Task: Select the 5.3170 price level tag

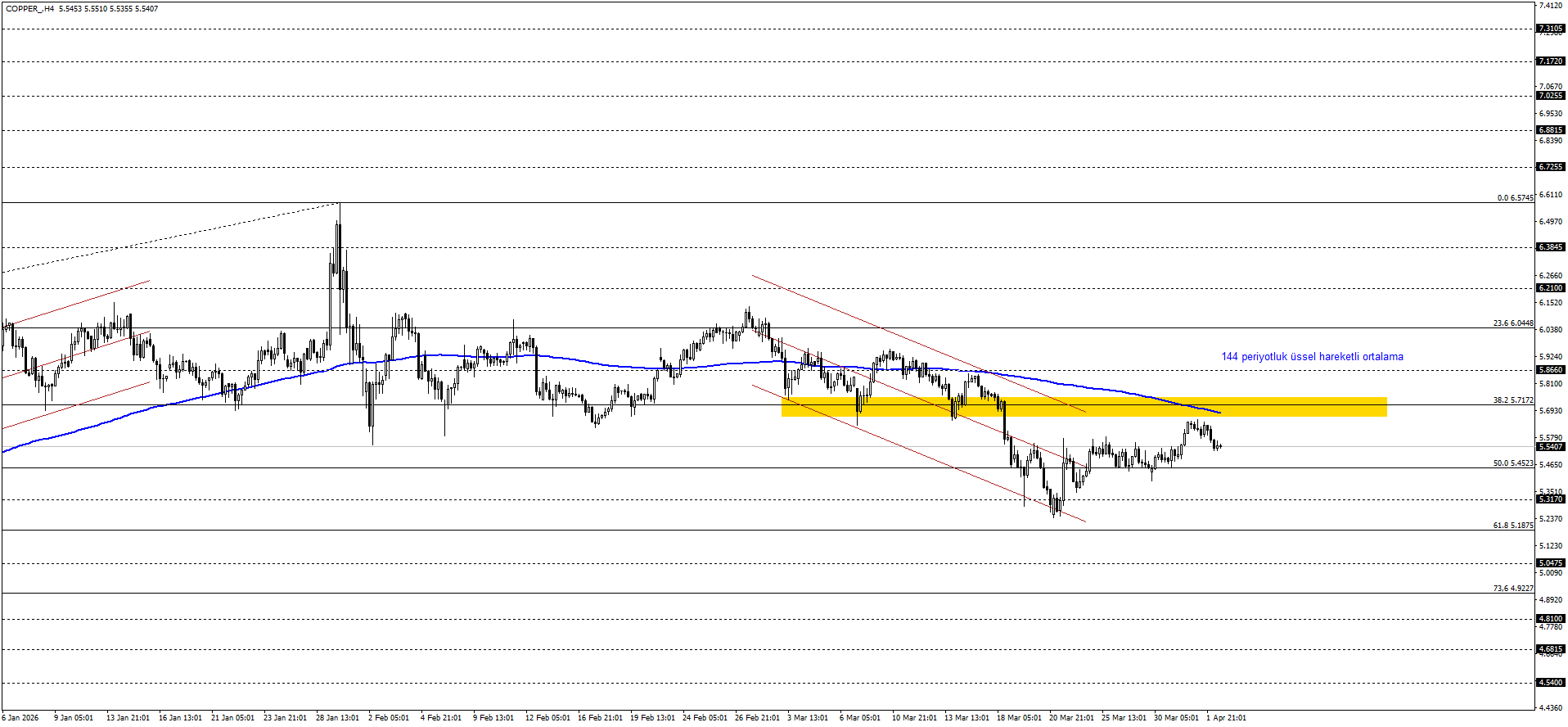Action: pos(1550,499)
